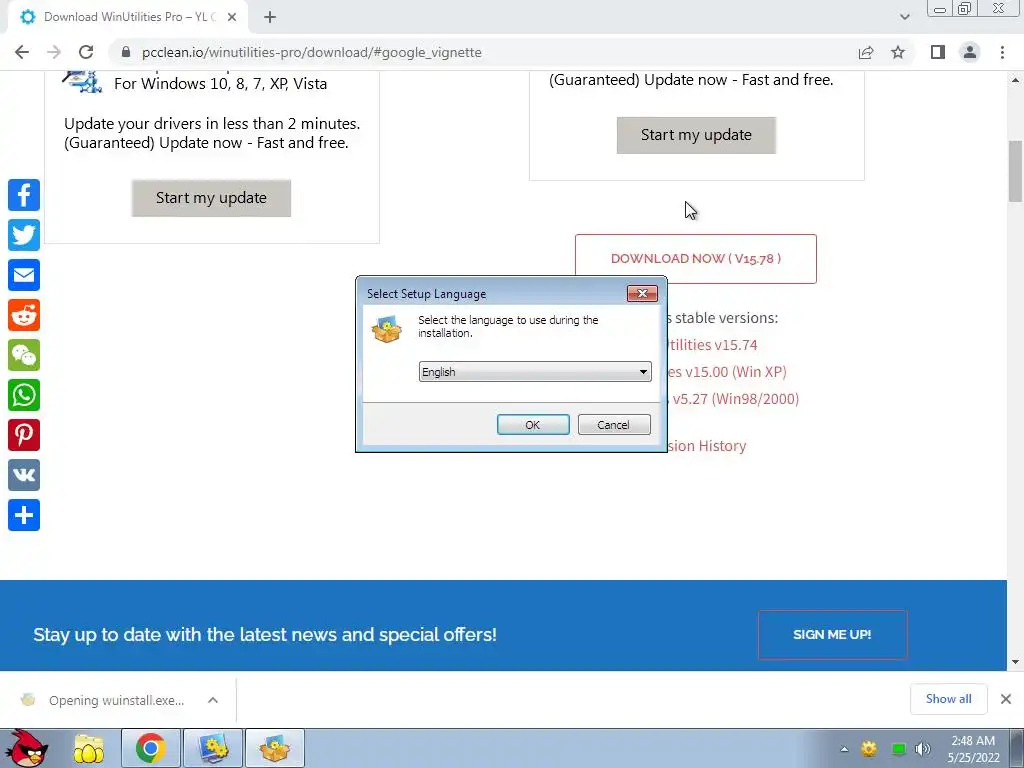Open a new browser tab
Image resolution: width=1024 pixels, height=768 pixels.
(270, 17)
